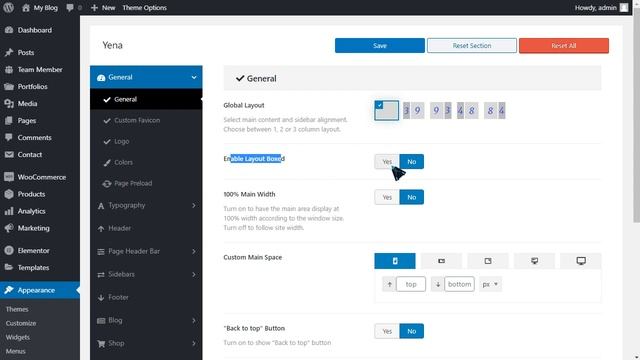
Task: Collapse the General section chevron
Action: [x=194, y=77]
